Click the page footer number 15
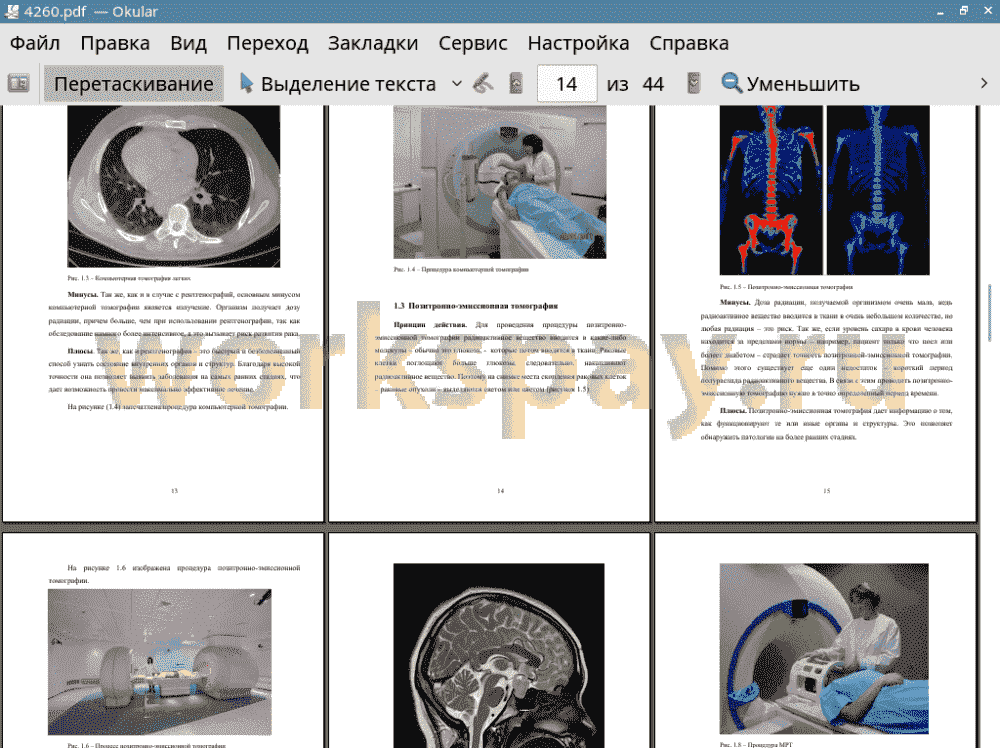This screenshot has height=748, width=1000. pyautogui.click(x=827, y=491)
